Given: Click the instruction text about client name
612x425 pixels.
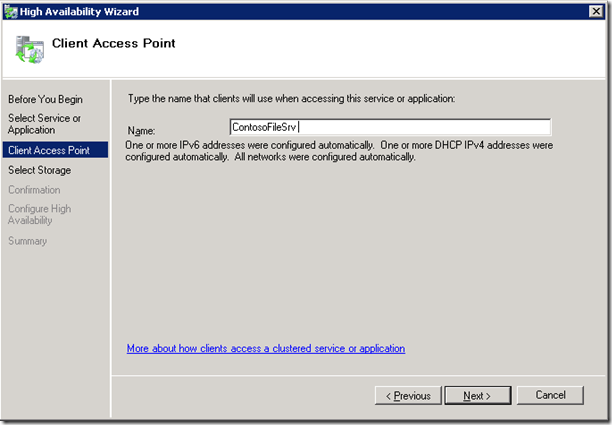Looking at the screenshot, I should point(292,99).
